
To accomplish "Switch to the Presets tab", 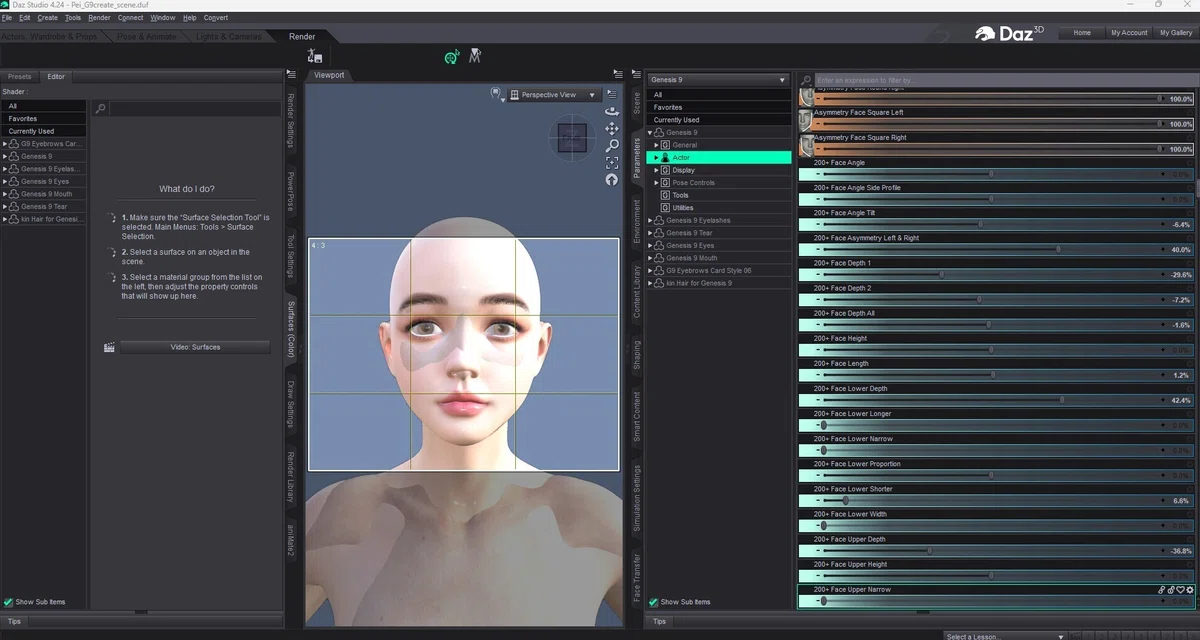I will pos(20,76).
